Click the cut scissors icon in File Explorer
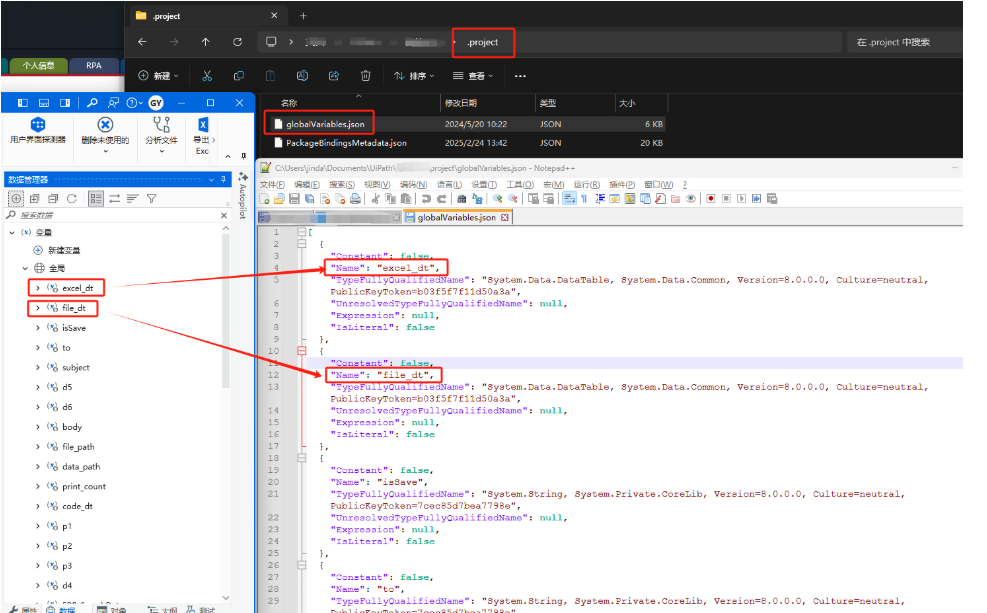The image size is (987, 613). pyautogui.click(x=206, y=76)
